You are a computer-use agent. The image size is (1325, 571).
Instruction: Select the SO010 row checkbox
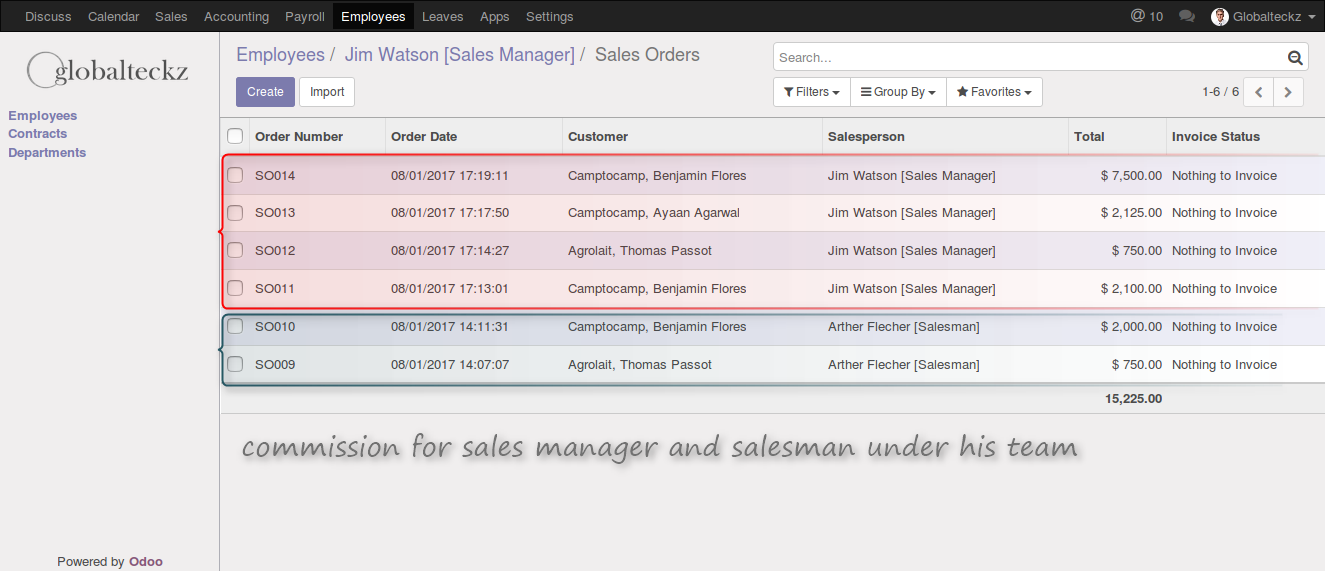tap(235, 326)
